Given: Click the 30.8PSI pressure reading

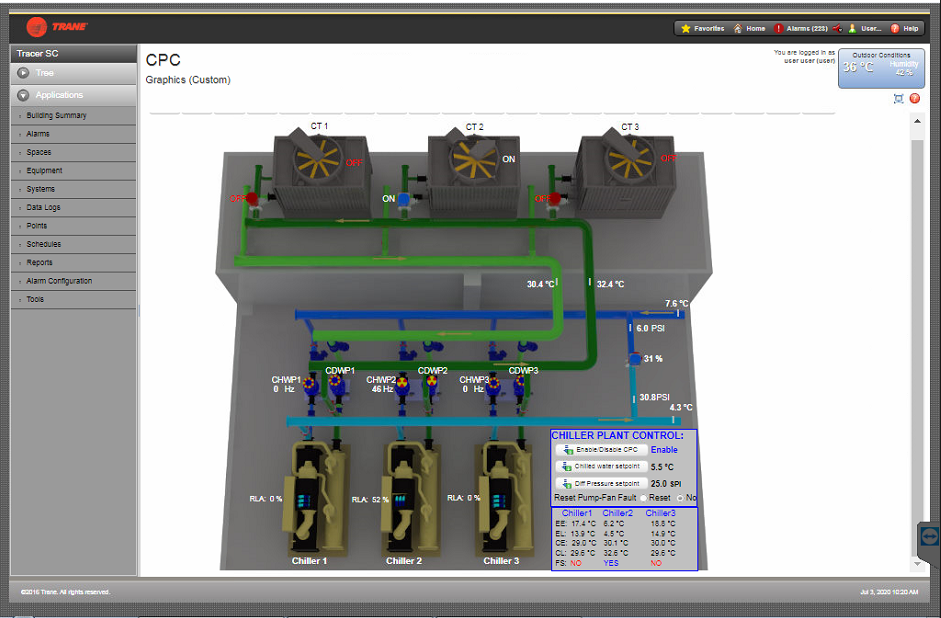Looking at the screenshot, I should click(x=654, y=397).
